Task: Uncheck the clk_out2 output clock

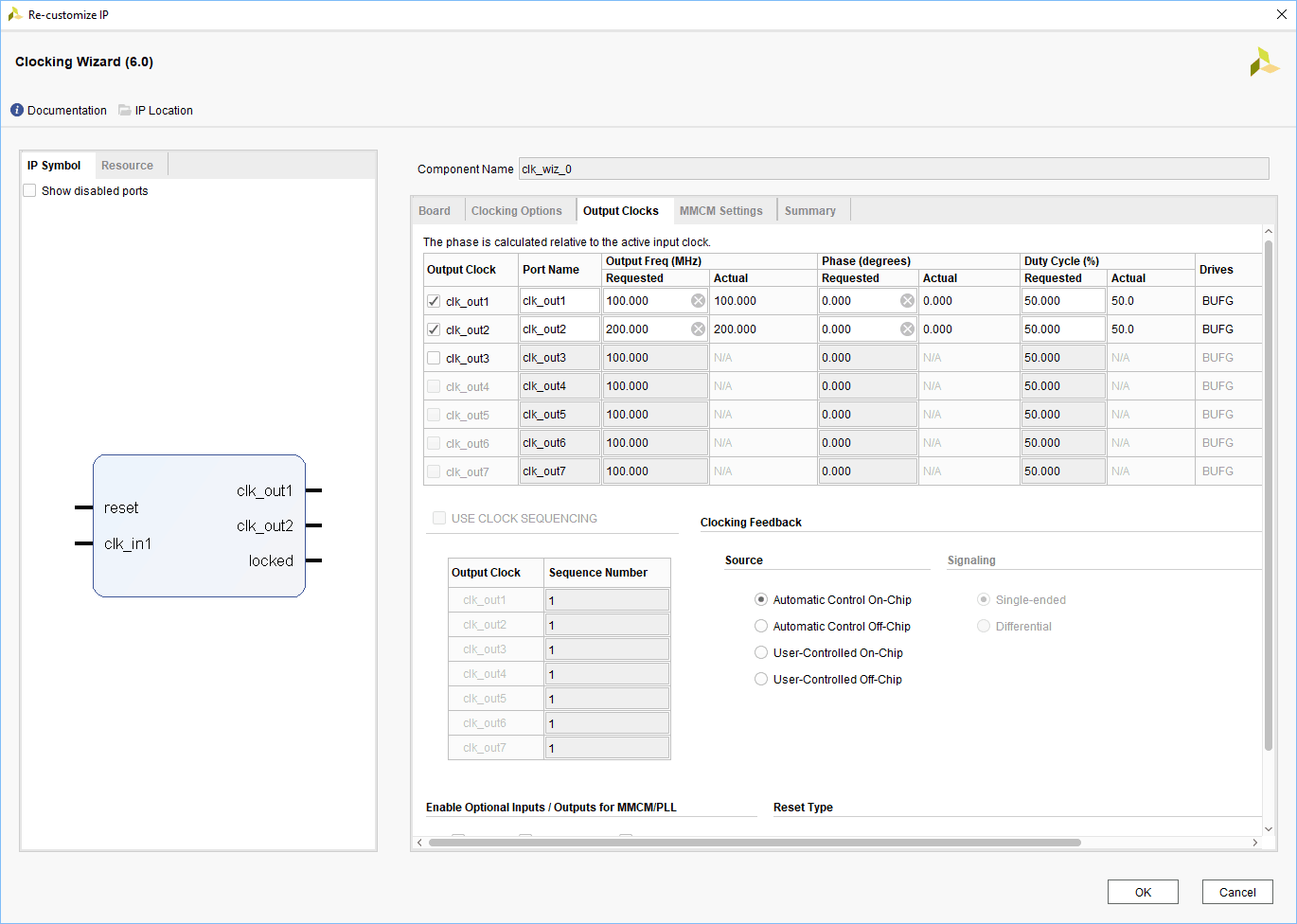Action: tap(434, 329)
